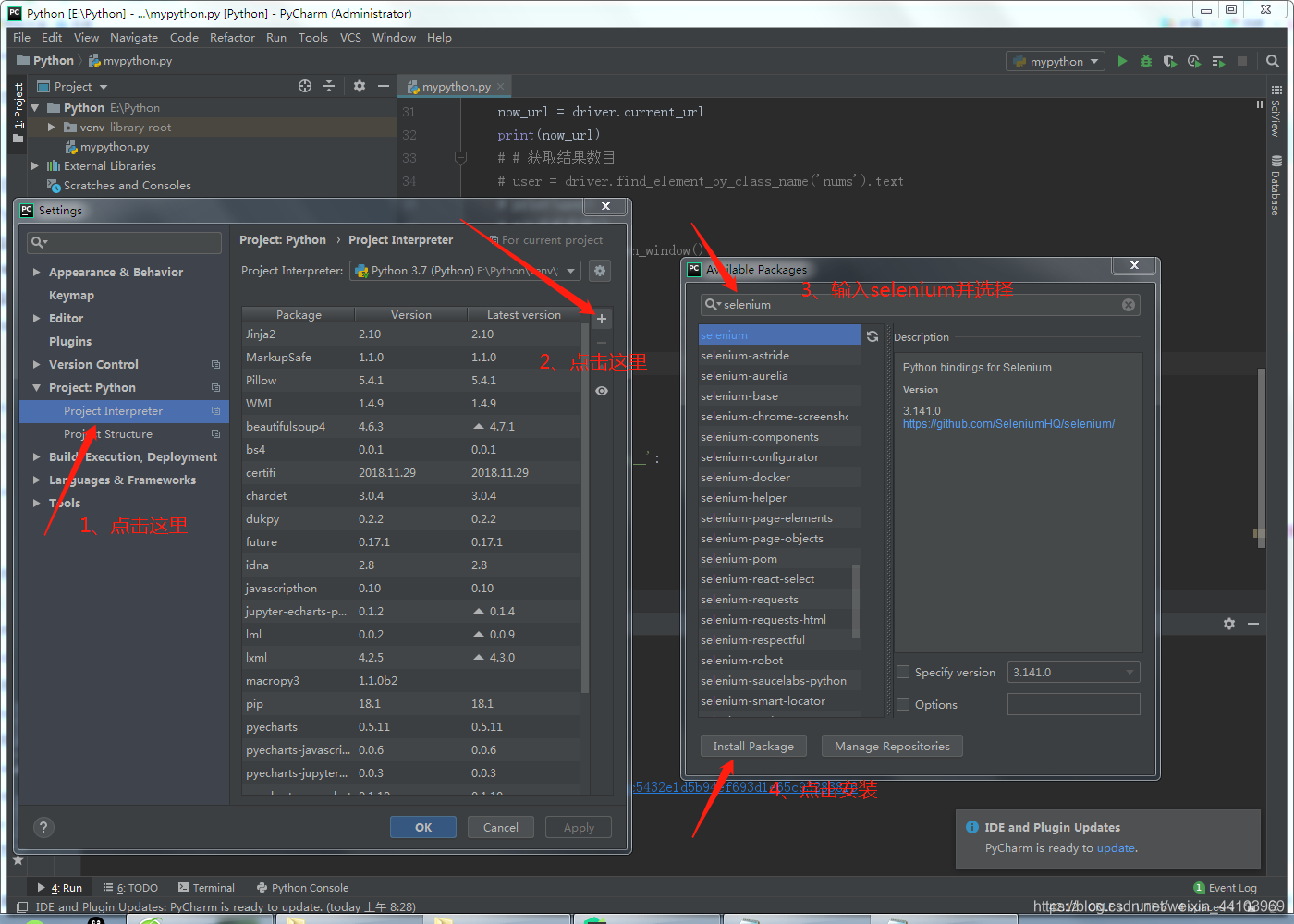This screenshot has width=1294, height=924.
Task: Open SciView side panel
Action: (x=1276, y=111)
